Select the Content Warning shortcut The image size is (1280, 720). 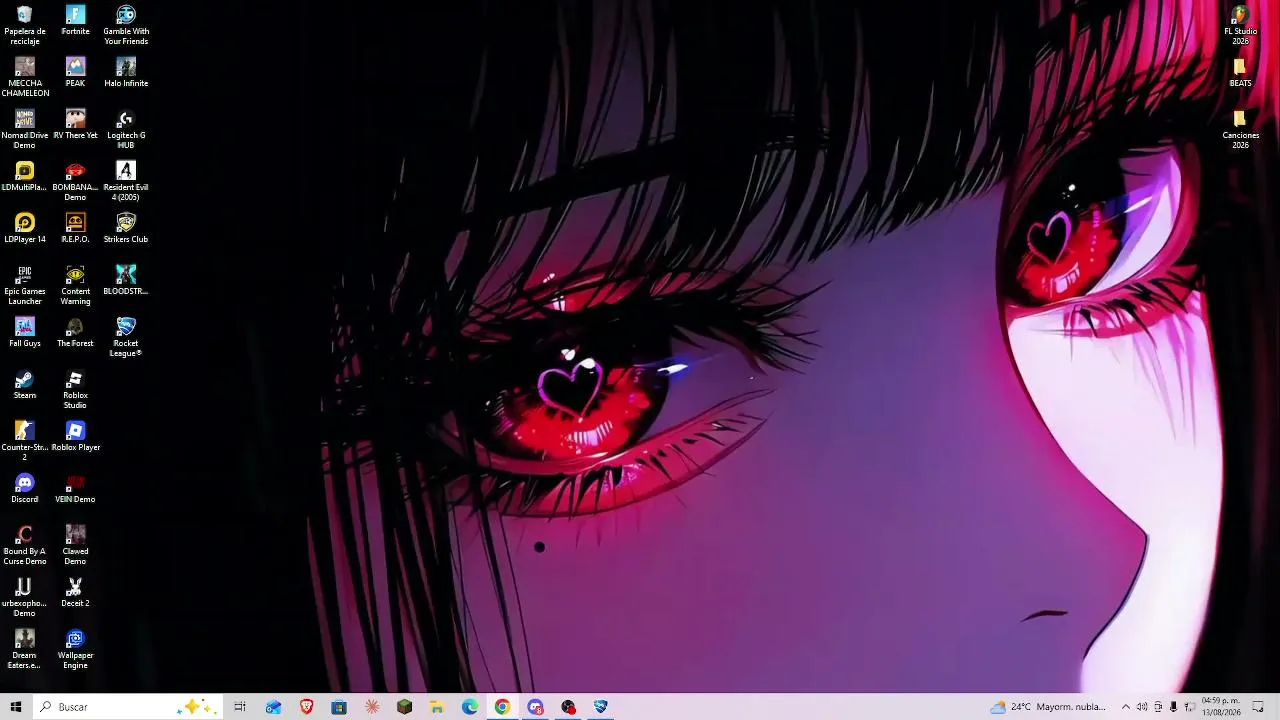coord(75,285)
